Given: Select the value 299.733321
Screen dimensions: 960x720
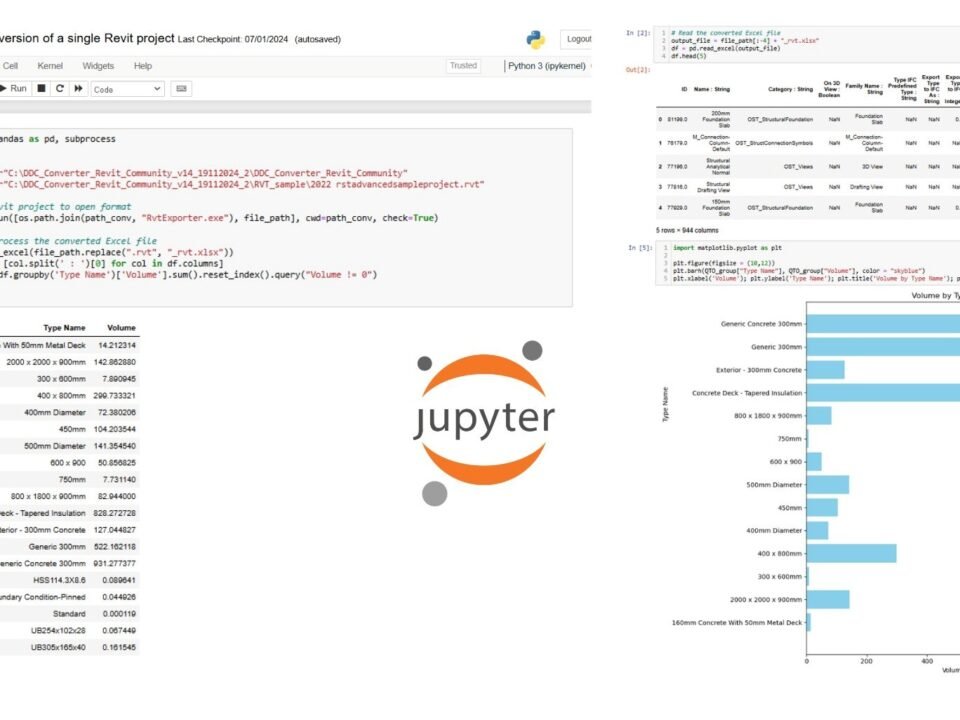Looking at the screenshot, I should (114, 396).
